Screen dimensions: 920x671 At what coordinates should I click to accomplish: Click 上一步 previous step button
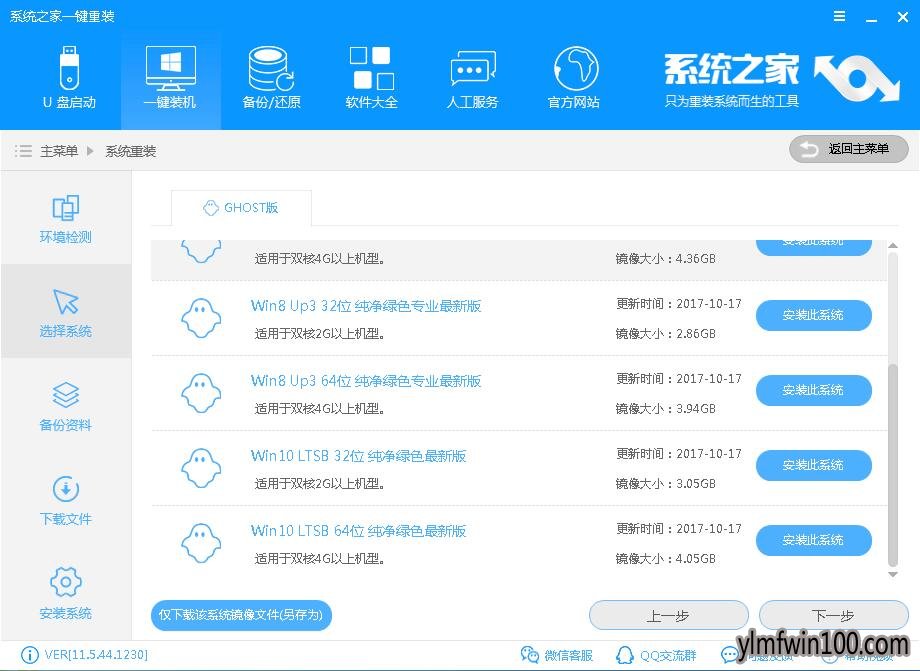point(668,616)
